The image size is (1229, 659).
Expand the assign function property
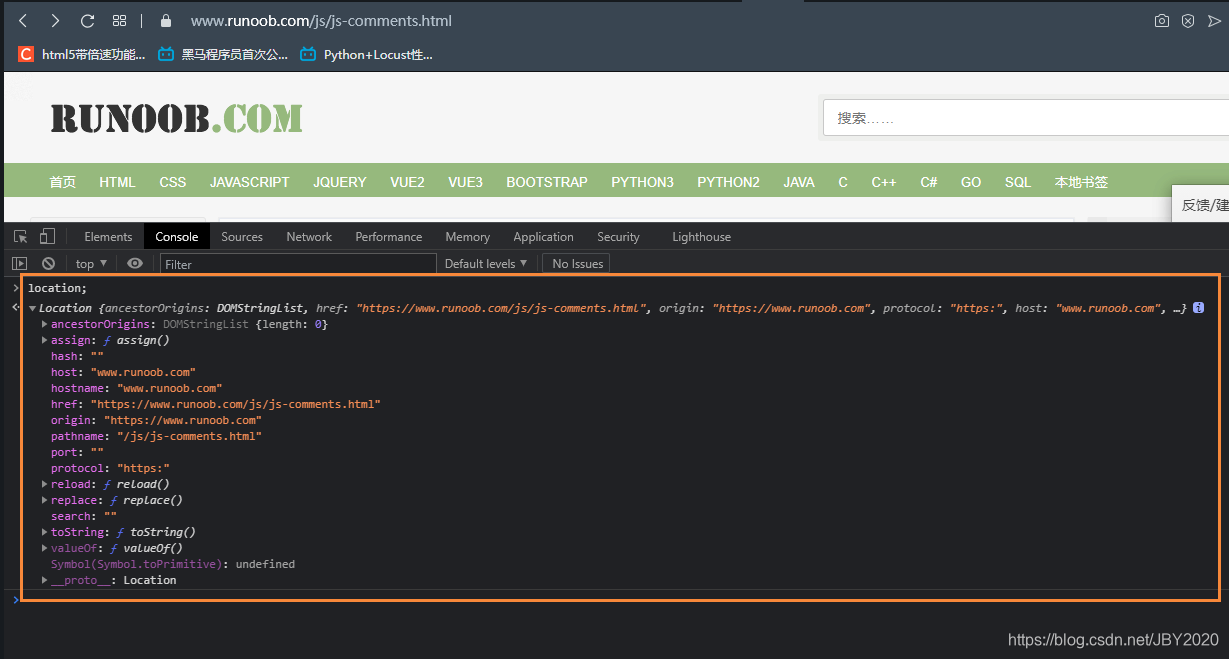pyautogui.click(x=44, y=341)
